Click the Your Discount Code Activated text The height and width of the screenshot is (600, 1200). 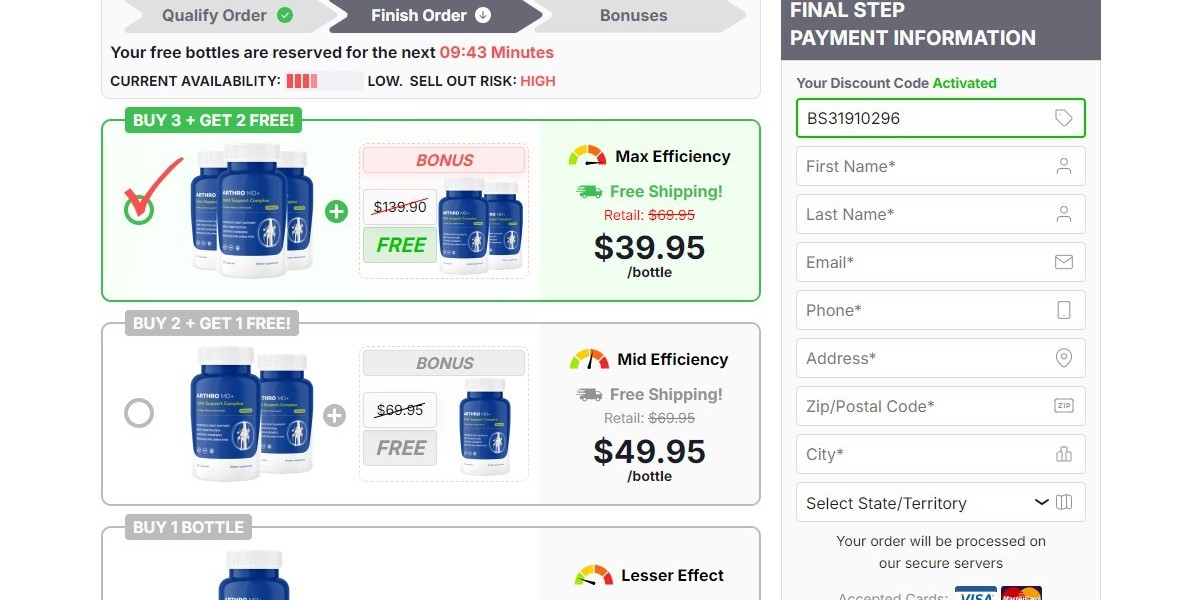896,83
